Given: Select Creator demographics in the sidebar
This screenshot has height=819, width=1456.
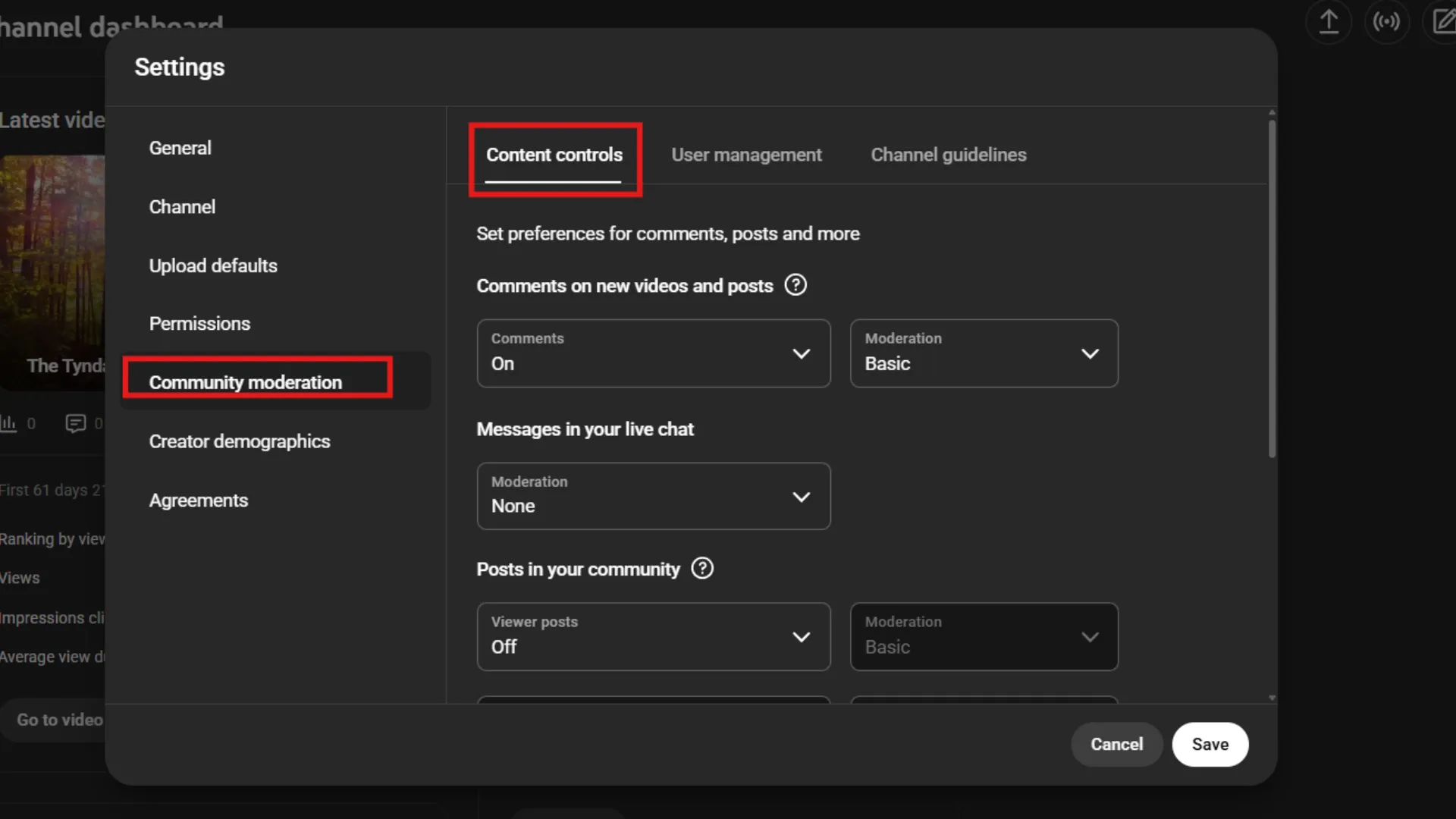Looking at the screenshot, I should 240,441.
